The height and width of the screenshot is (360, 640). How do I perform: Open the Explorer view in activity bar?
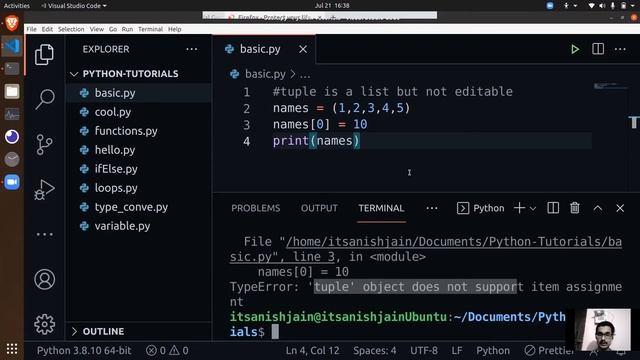(44, 54)
